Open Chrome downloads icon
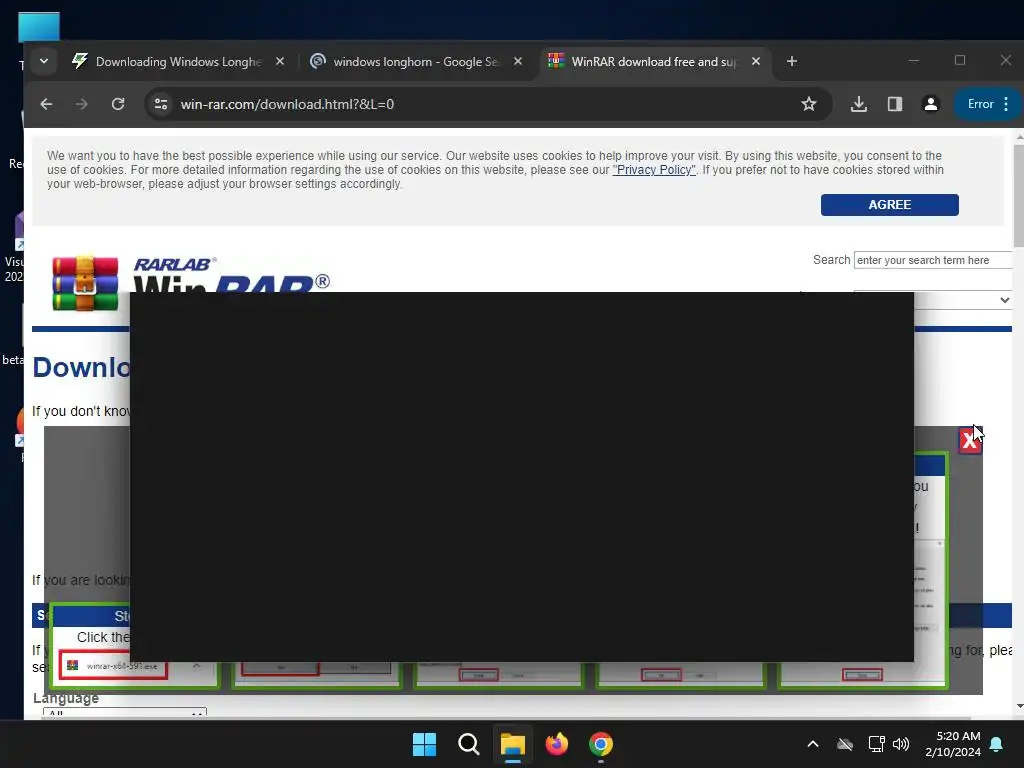1024x768 pixels. [x=859, y=104]
